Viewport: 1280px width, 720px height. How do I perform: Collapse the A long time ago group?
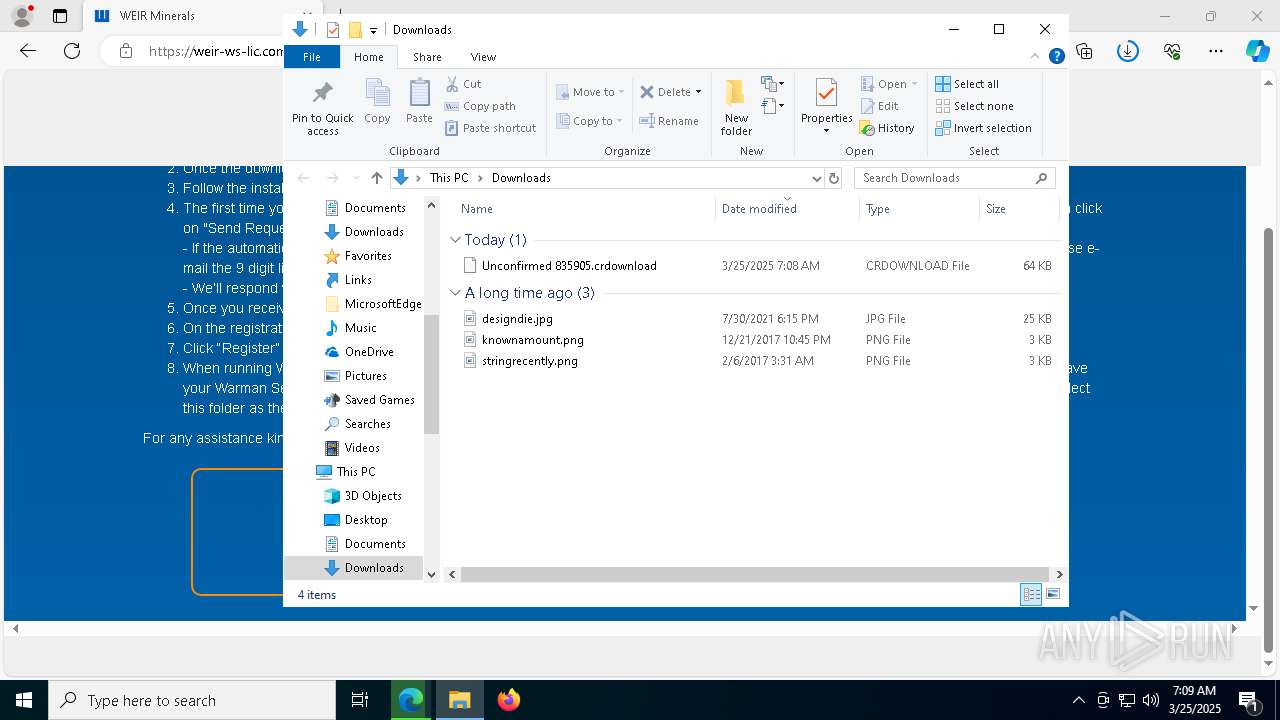tap(455, 293)
